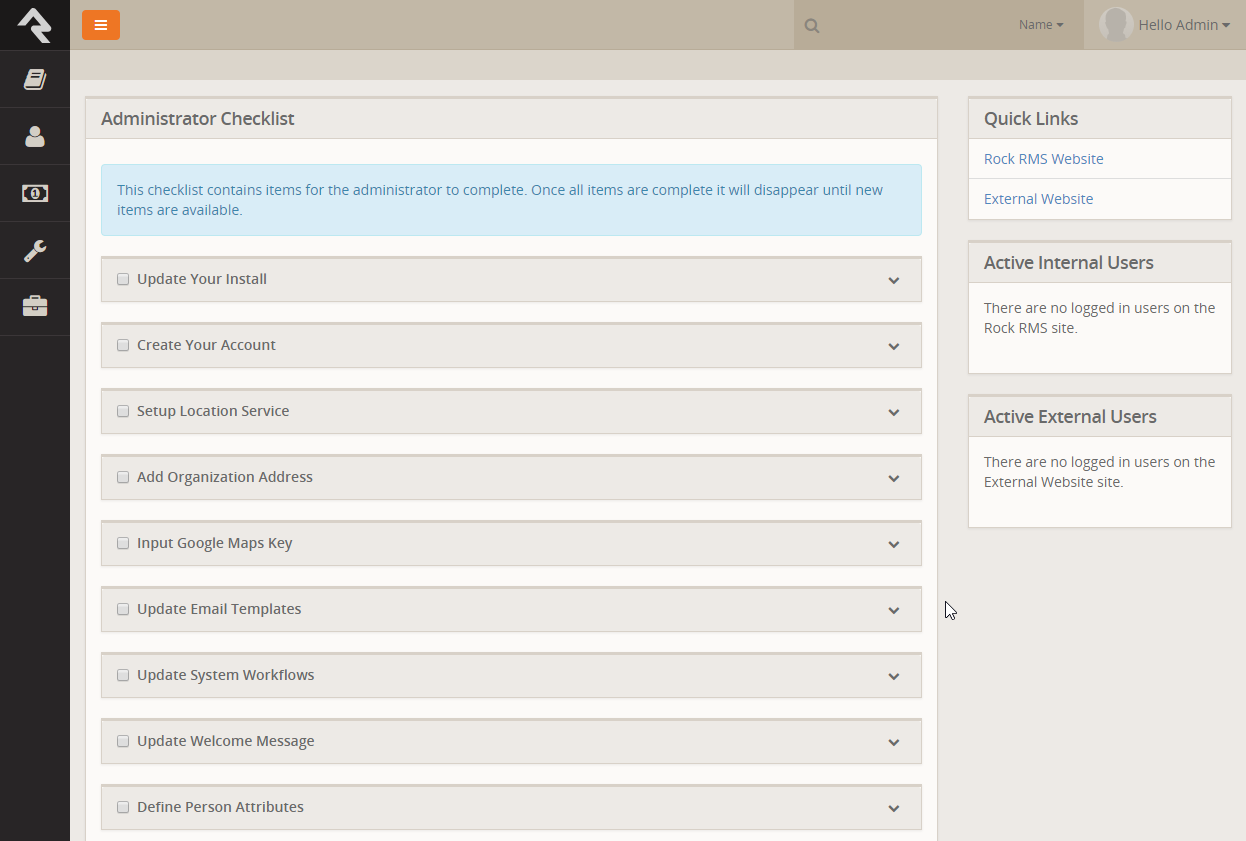Open the wrench Tools icon in sidebar
Screen dimensions: 1246x841
(x=35, y=250)
